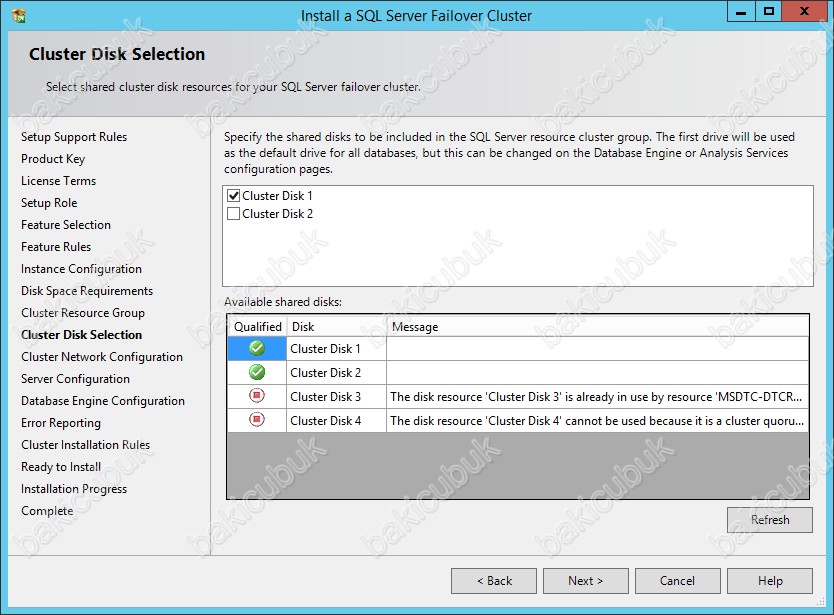Jump to the Feature Selection step
Image resolution: width=834 pixels, height=615 pixels.
66,225
